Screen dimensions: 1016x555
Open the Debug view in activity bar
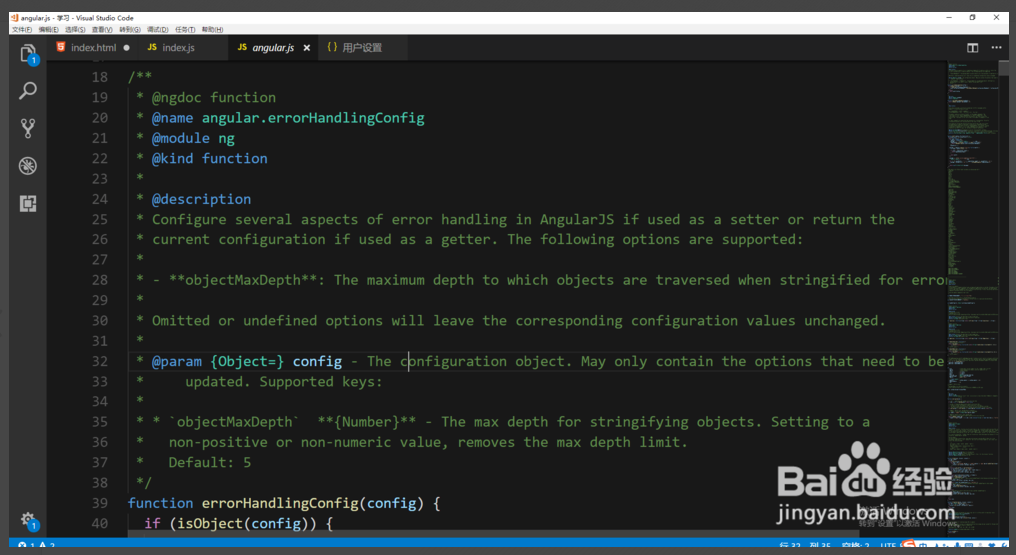28,166
